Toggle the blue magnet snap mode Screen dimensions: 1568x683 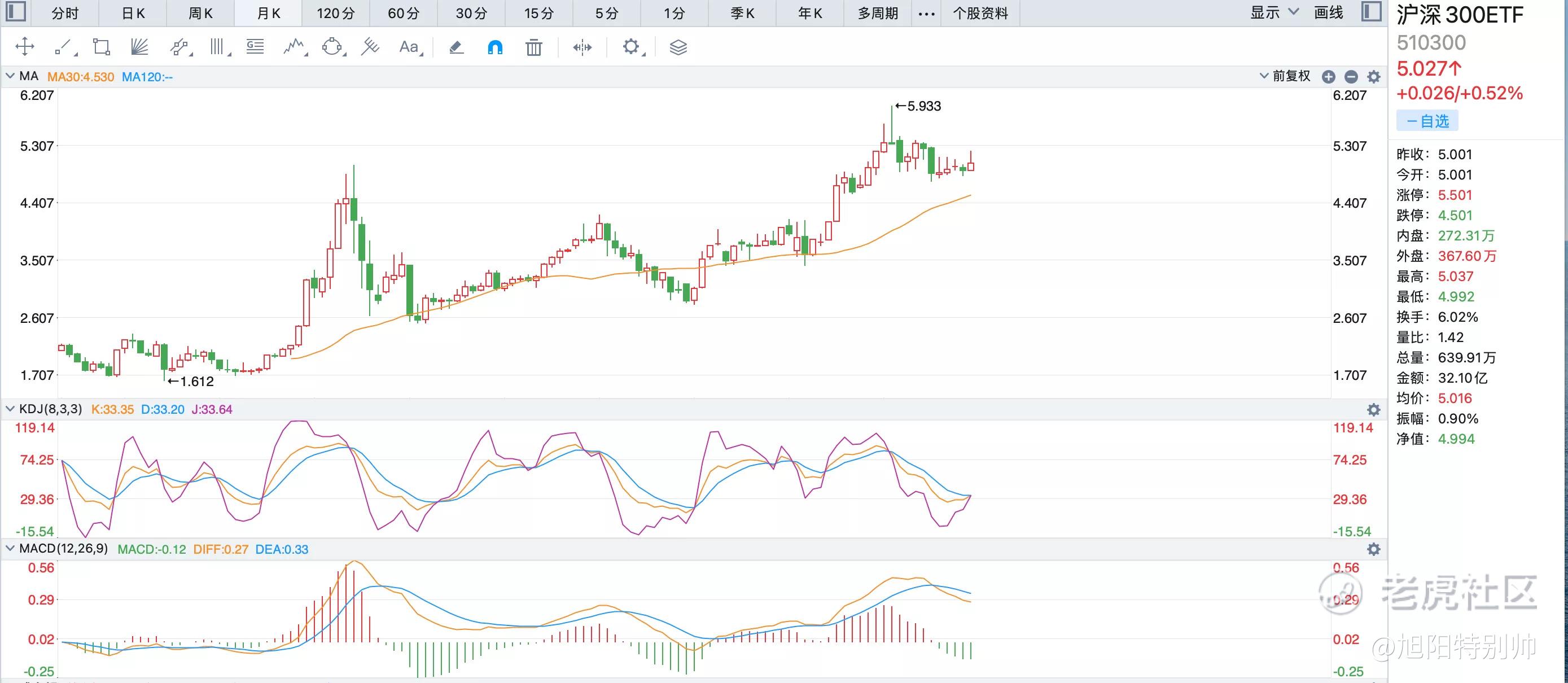pos(495,47)
